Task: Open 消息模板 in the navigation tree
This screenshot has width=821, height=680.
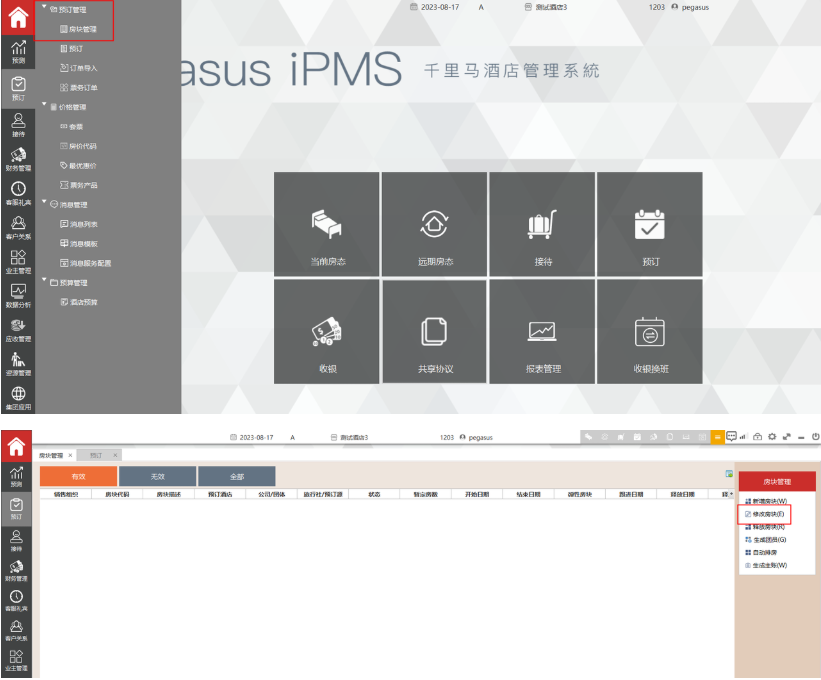Action: point(79,243)
